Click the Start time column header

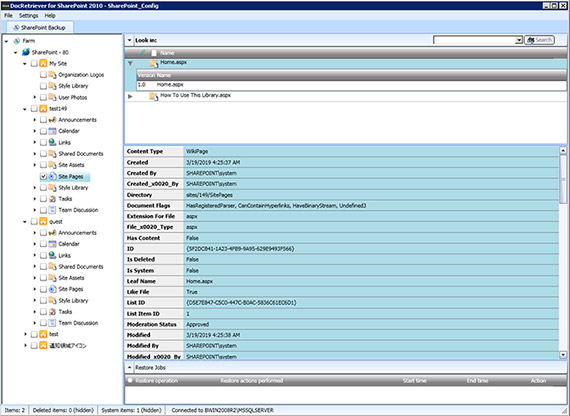click(414, 381)
